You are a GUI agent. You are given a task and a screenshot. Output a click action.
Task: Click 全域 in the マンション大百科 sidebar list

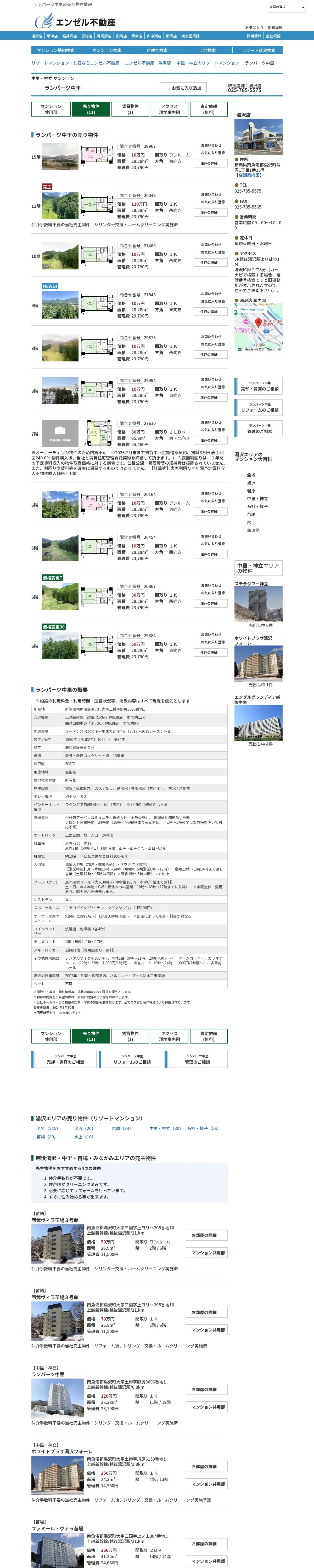click(251, 475)
